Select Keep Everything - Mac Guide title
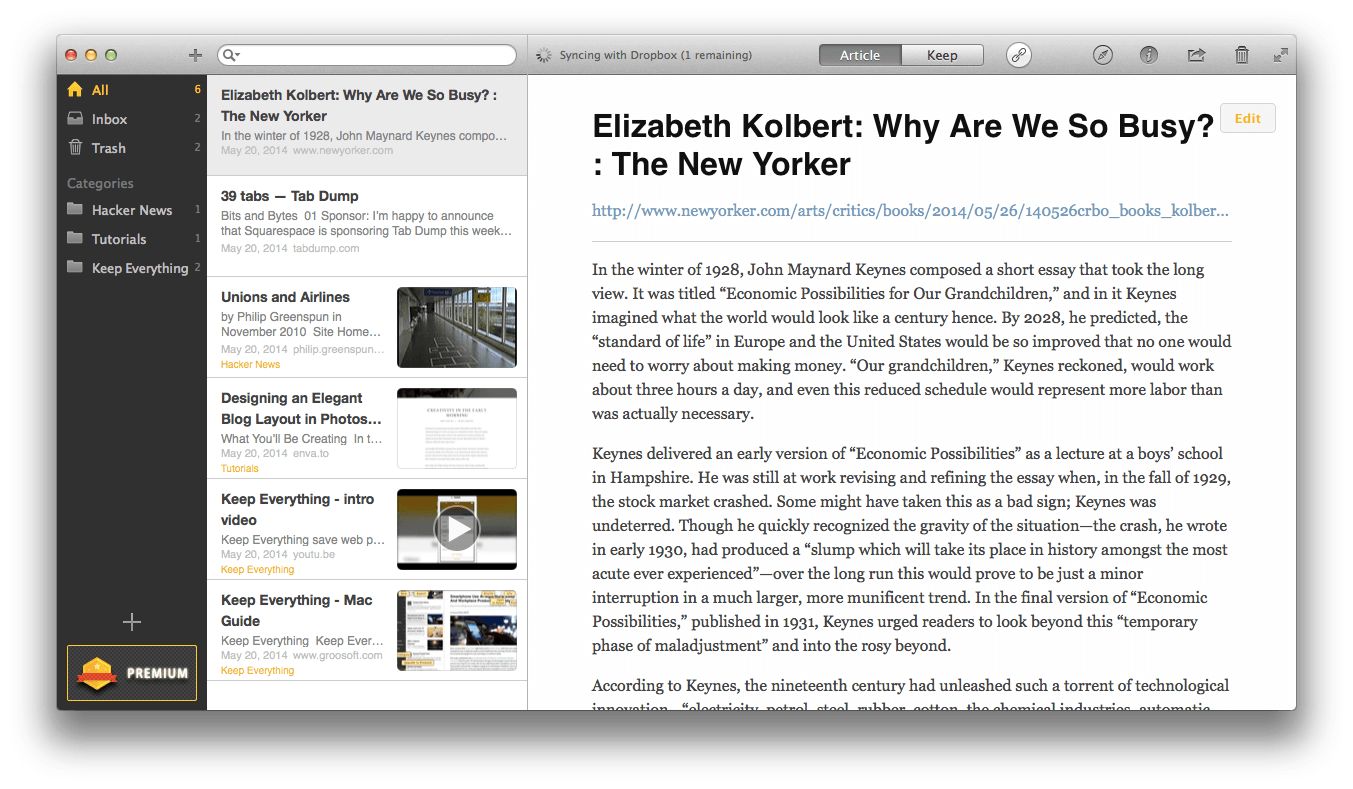 point(296,610)
